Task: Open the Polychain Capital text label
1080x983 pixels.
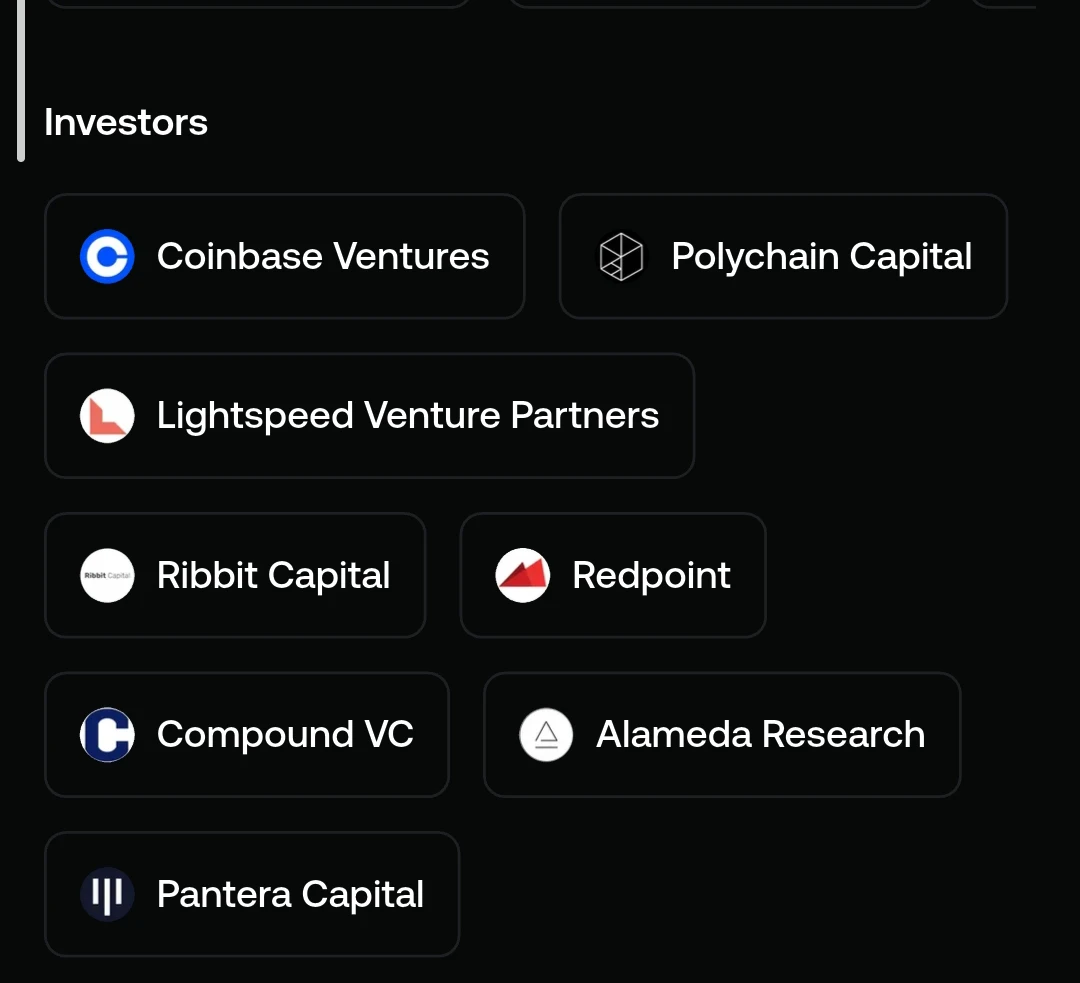Action: point(822,256)
